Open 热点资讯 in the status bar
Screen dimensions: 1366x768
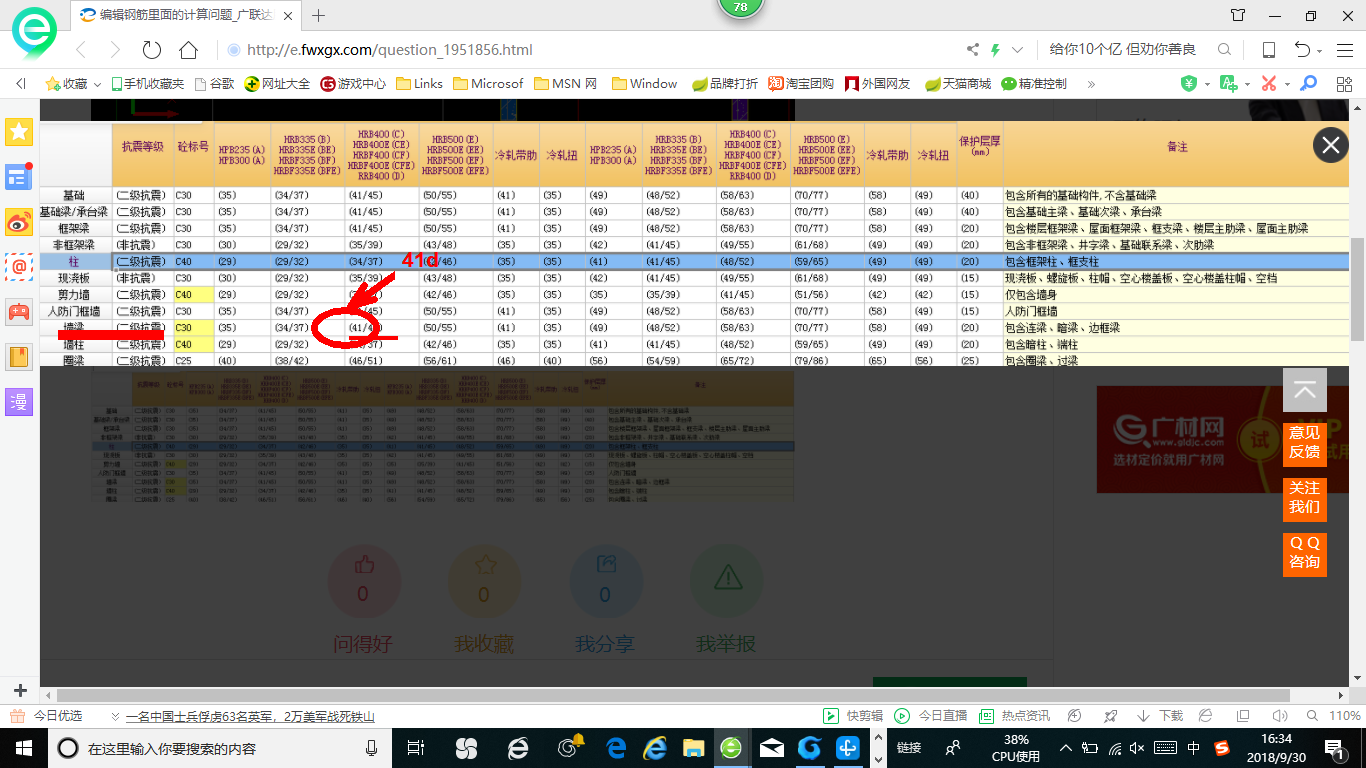tap(1014, 716)
